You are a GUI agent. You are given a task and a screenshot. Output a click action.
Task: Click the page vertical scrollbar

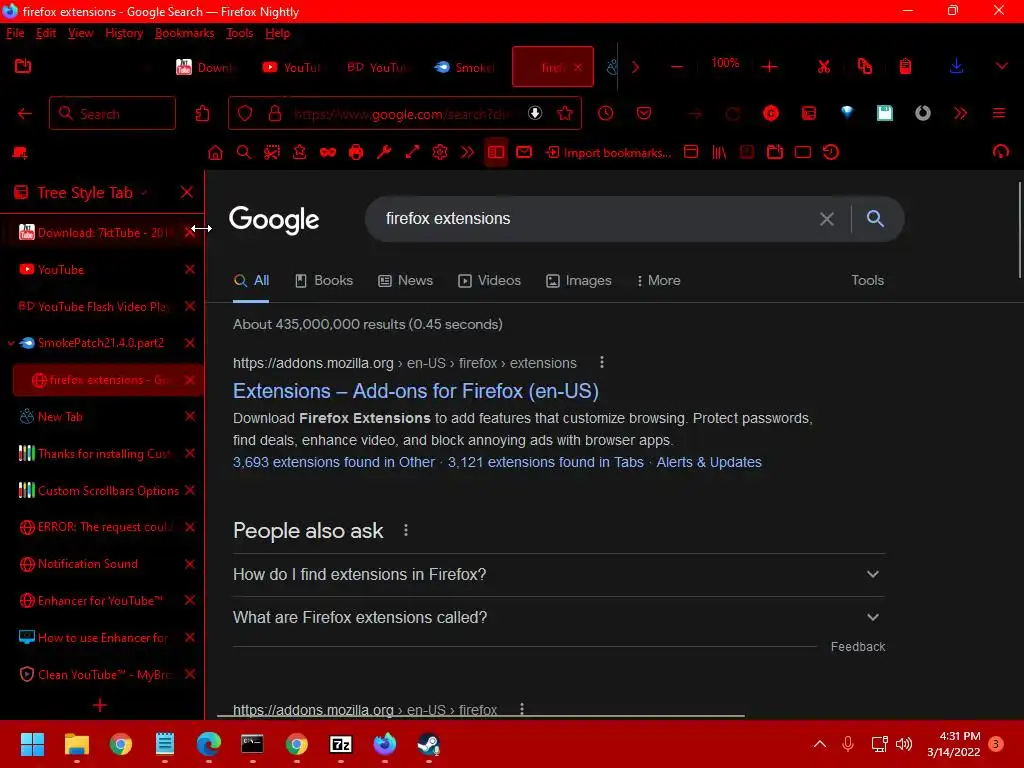(1019, 229)
